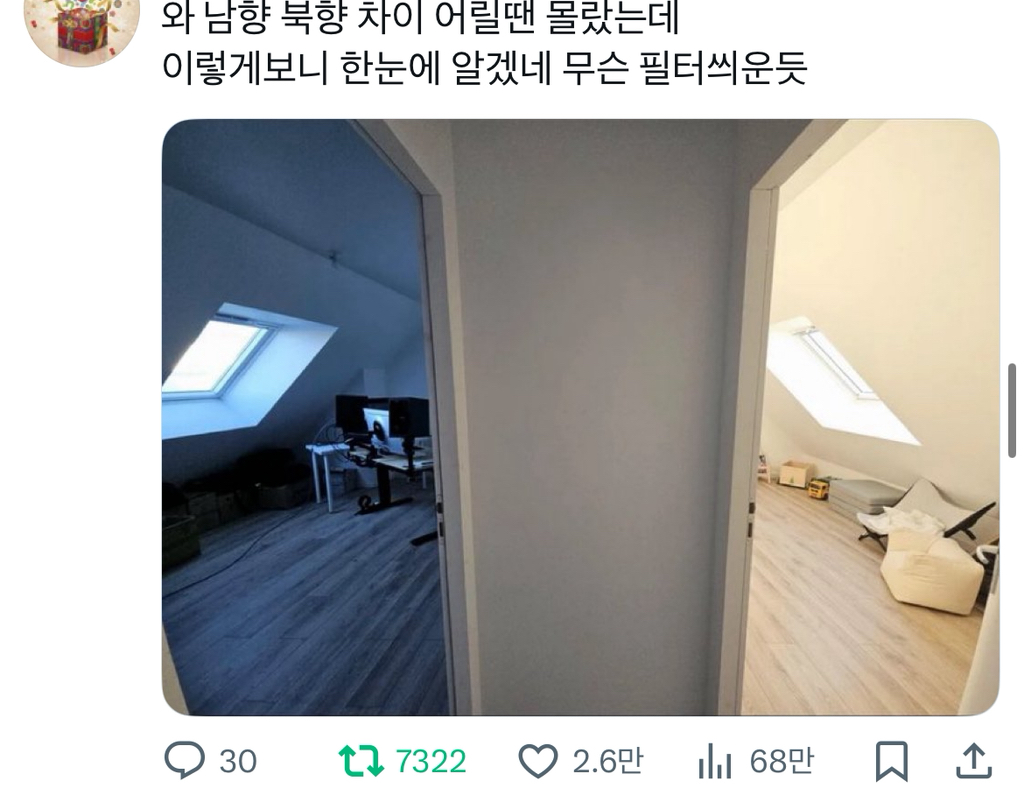Click the reply count 30
Image resolution: width=1024 pixels, height=788 pixels.
tap(238, 762)
